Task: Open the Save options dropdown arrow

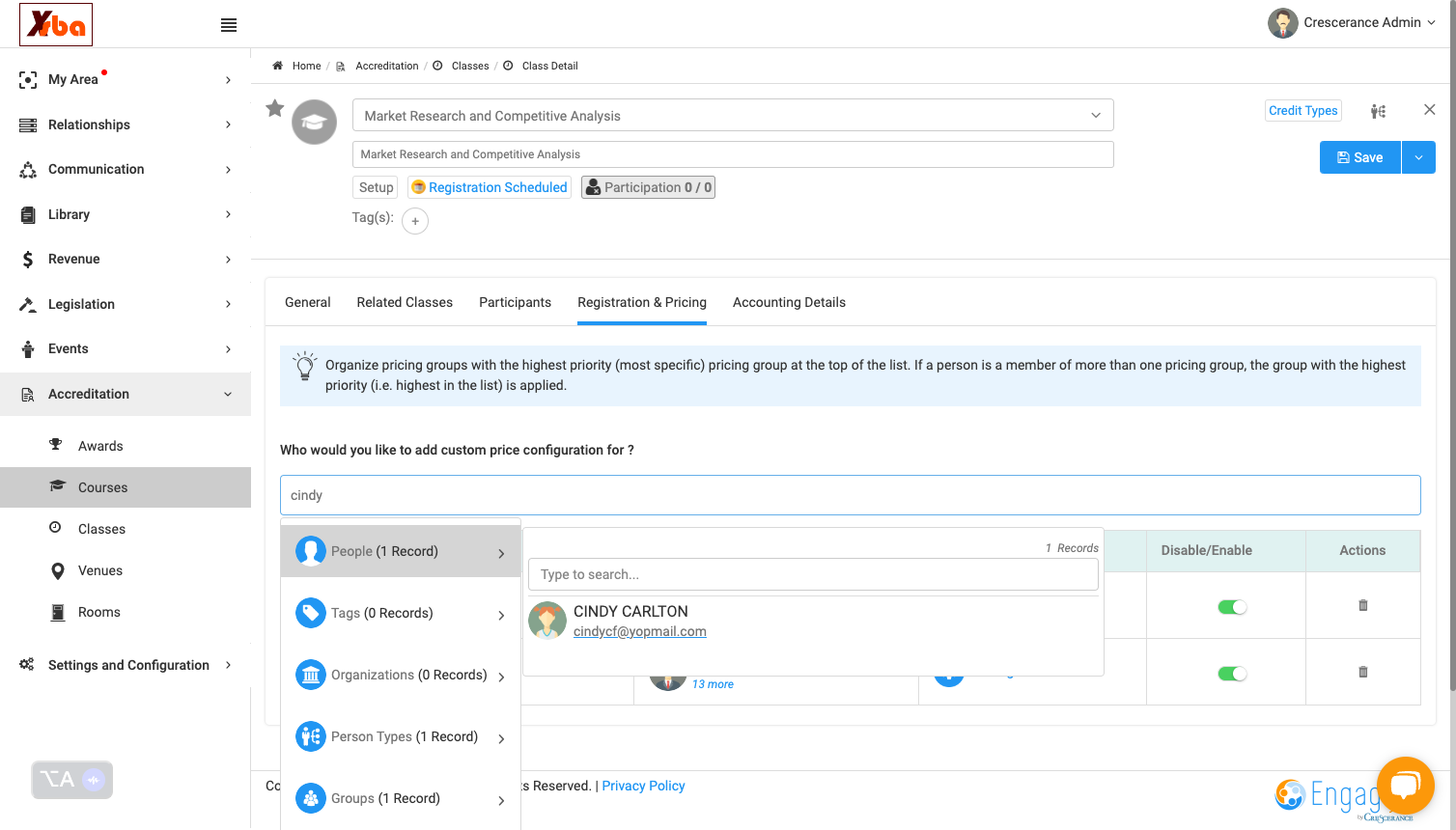Action: click(1418, 157)
